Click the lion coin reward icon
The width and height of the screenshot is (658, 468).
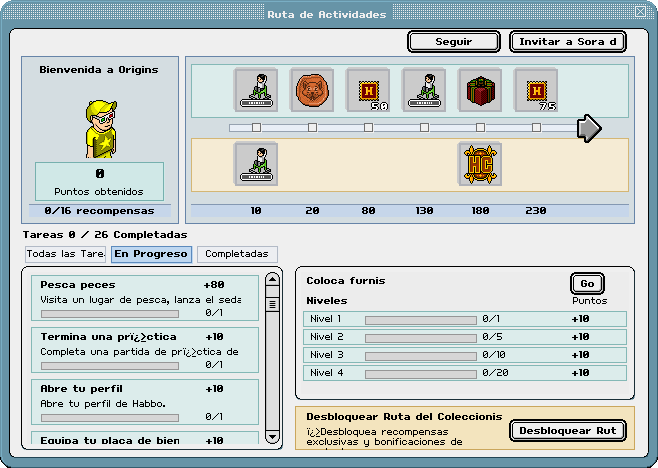coord(312,90)
